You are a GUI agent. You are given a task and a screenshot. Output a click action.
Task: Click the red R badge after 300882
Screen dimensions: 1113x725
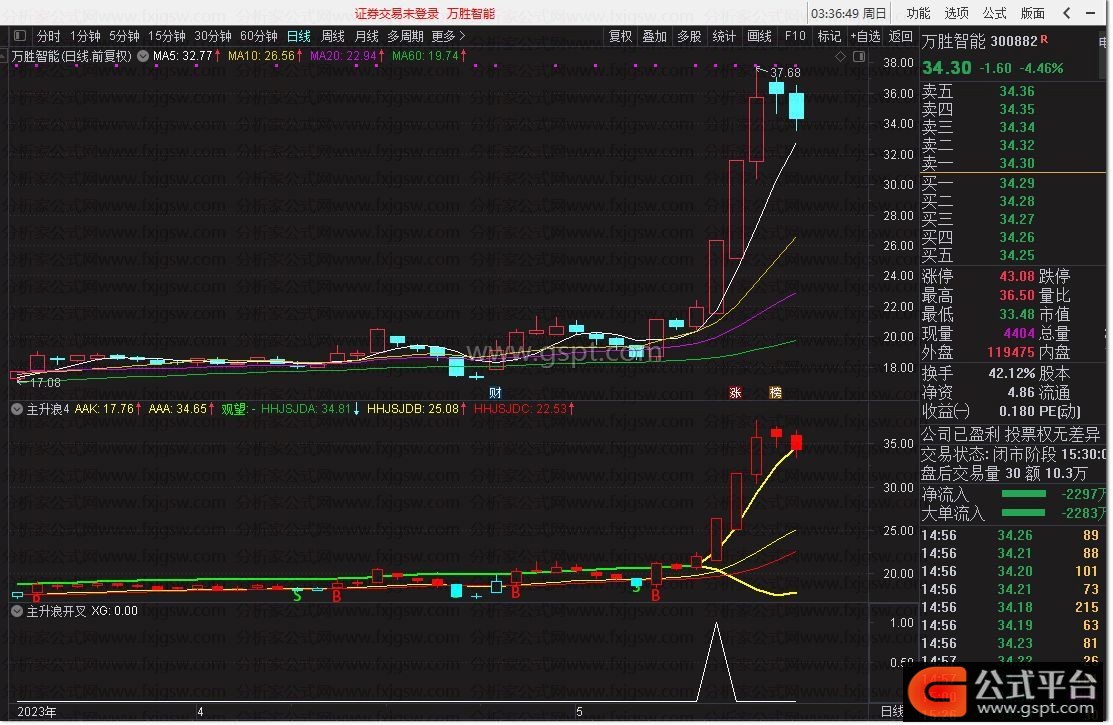click(1044, 40)
